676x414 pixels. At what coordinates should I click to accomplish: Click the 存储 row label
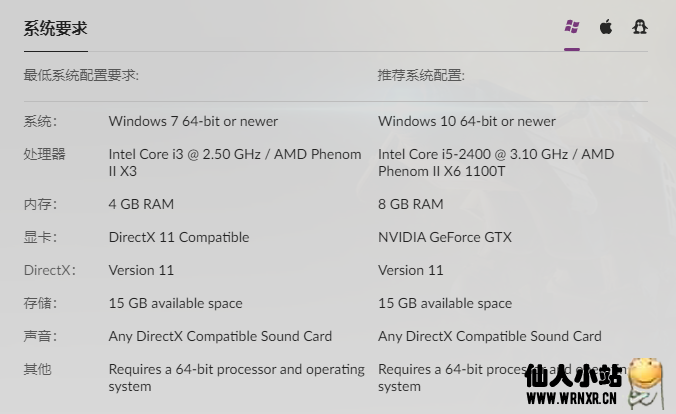40,303
